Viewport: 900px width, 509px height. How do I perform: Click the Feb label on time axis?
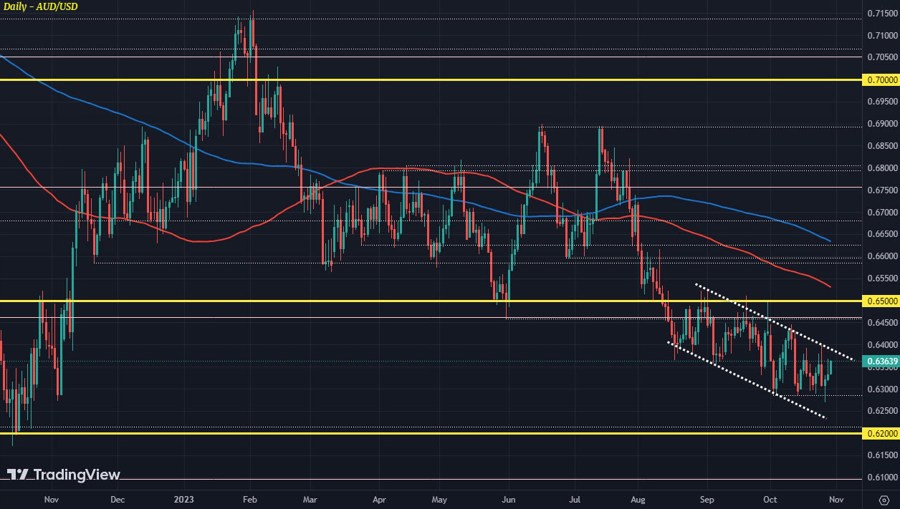pyautogui.click(x=249, y=500)
